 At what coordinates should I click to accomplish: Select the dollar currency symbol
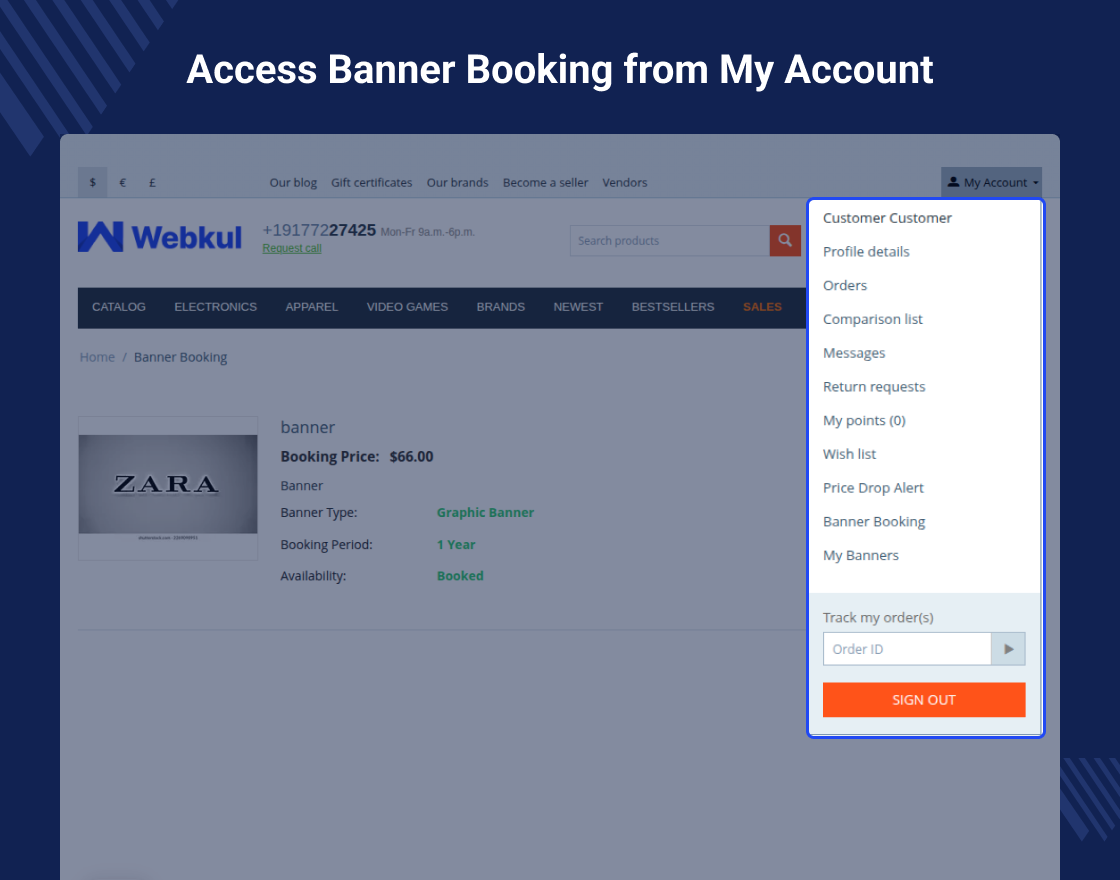(x=93, y=183)
